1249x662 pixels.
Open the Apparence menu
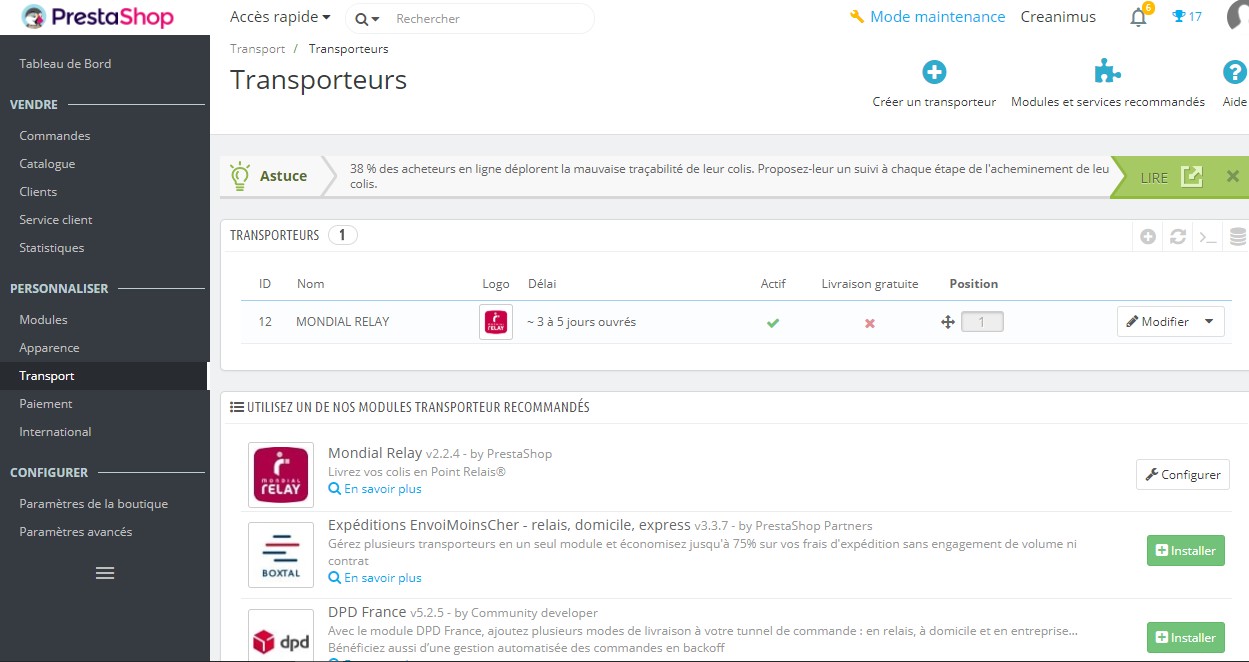tap(49, 347)
